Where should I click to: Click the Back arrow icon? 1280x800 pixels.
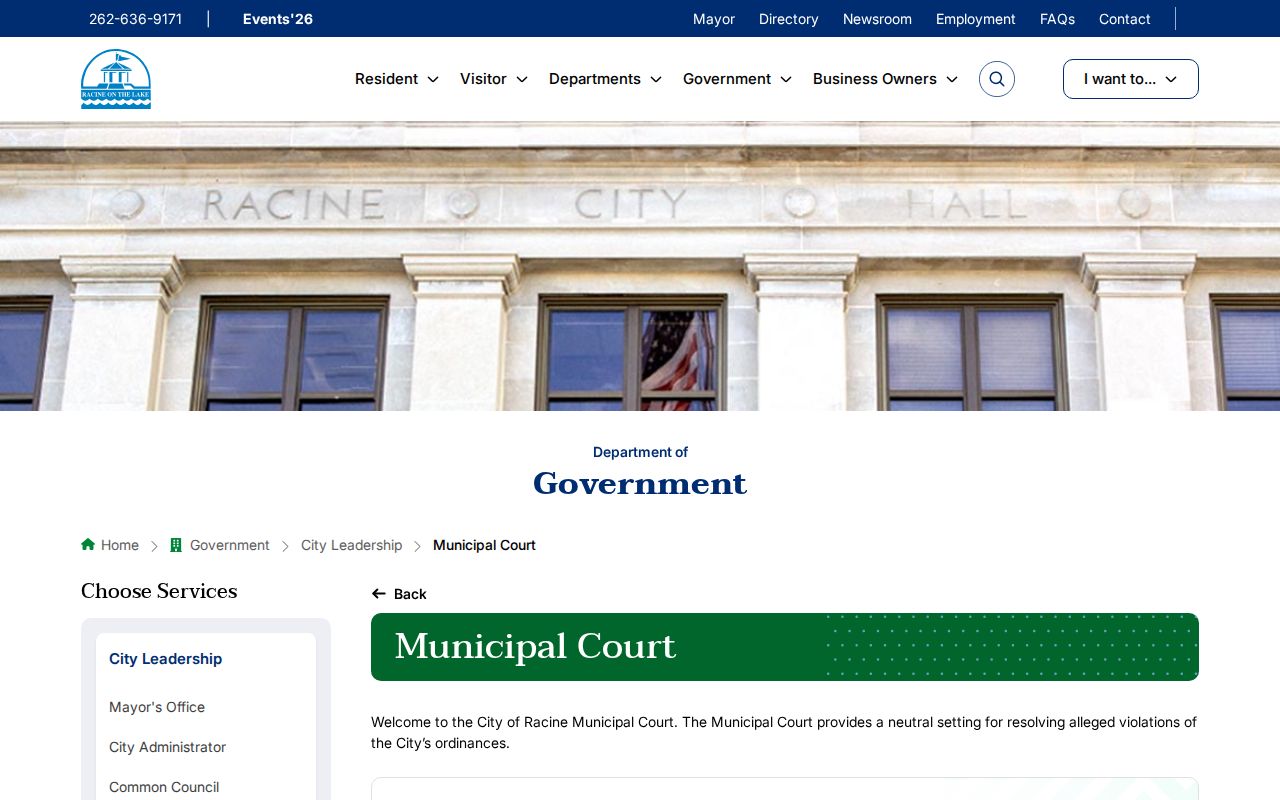point(379,594)
